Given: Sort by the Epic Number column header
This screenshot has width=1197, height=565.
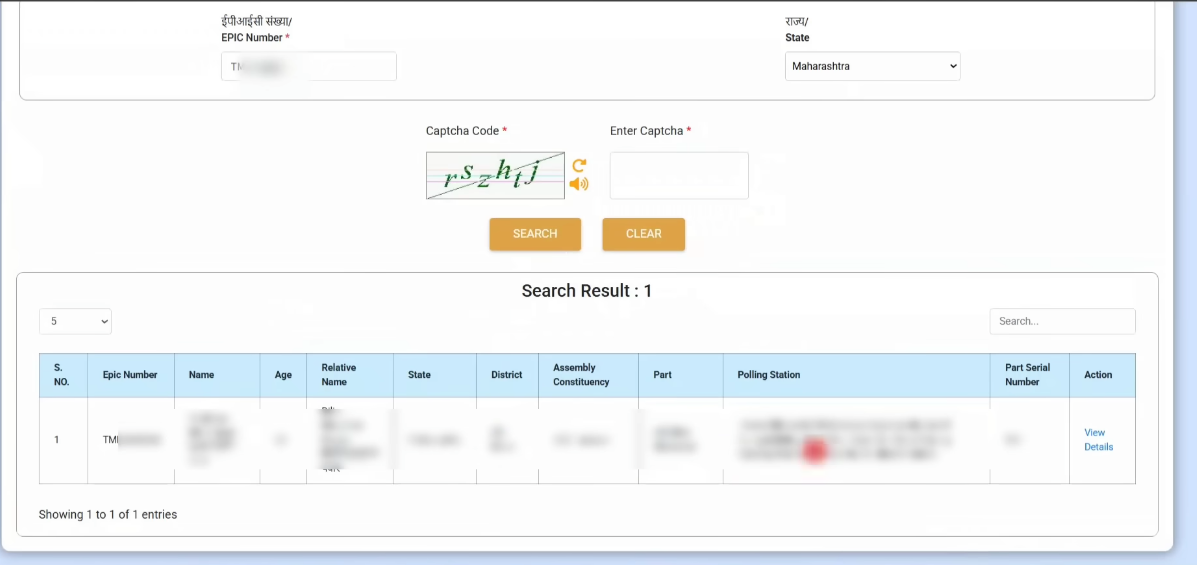Looking at the screenshot, I should [130, 375].
